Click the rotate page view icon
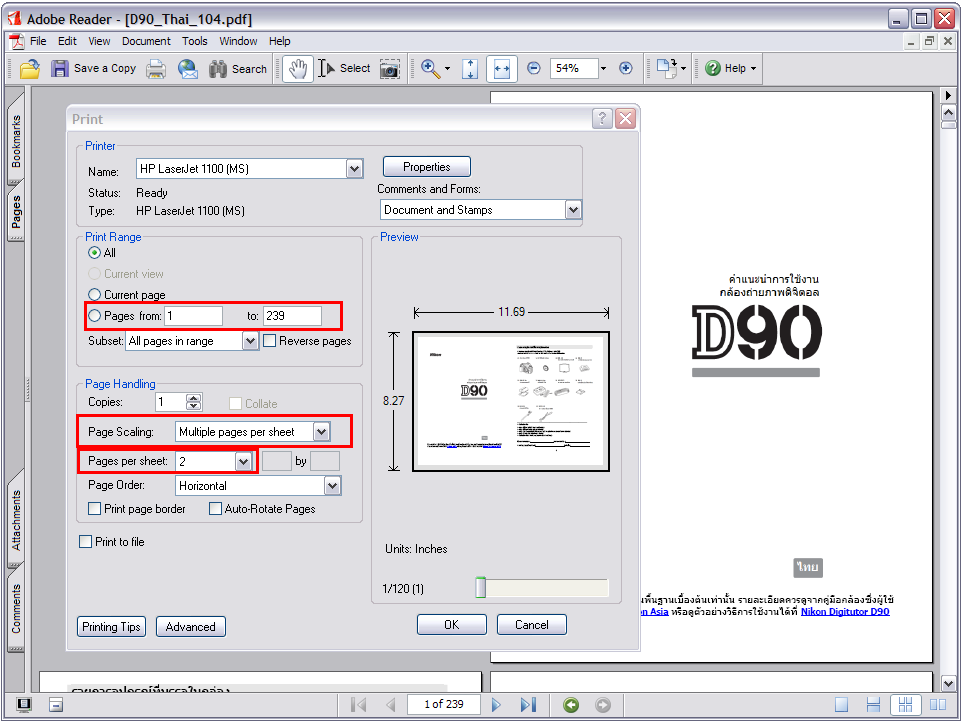Image resolution: width=964 pixels, height=723 pixels. click(666, 68)
